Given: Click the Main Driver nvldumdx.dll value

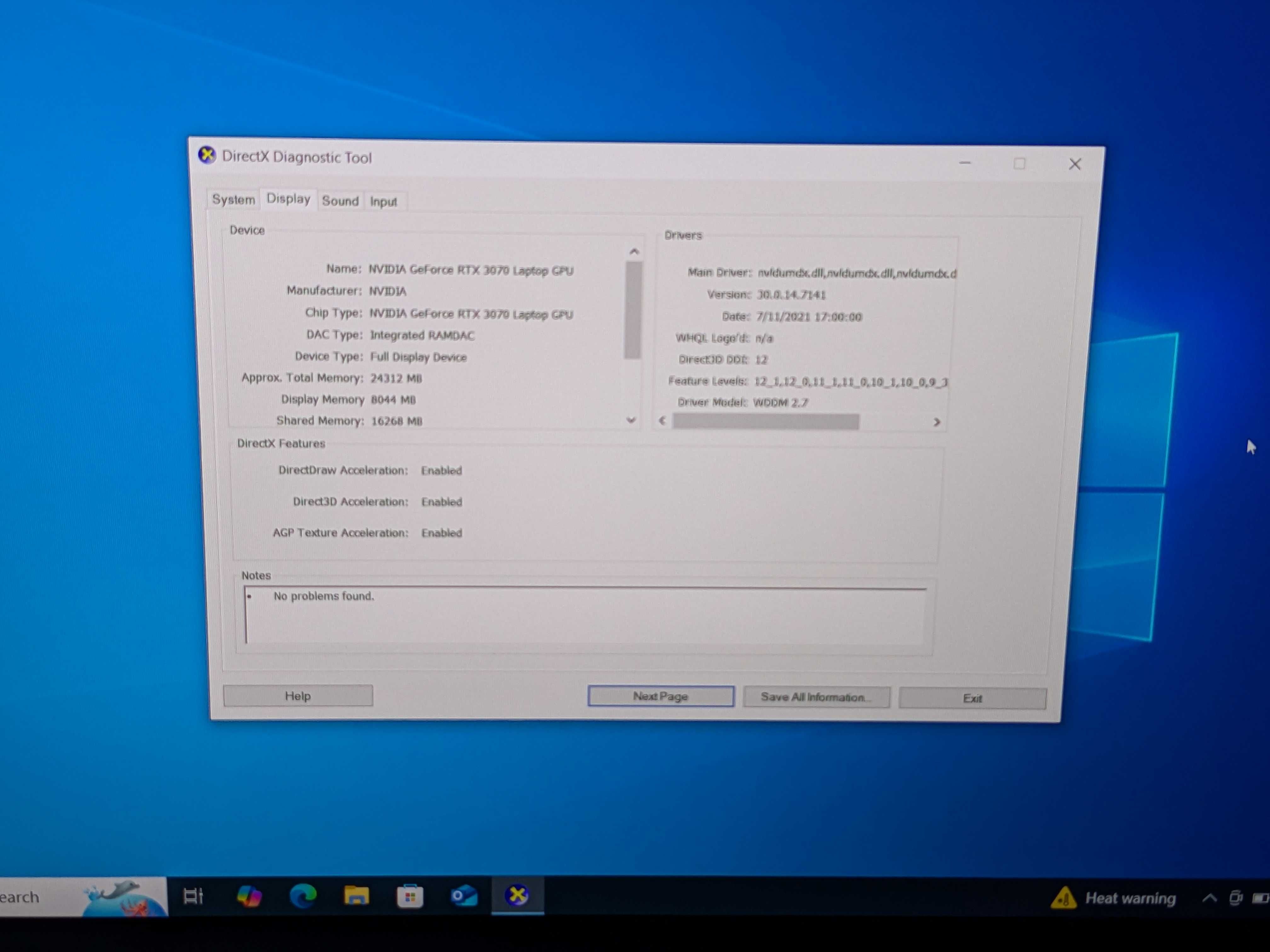Looking at the screenshot, I should (x=857, y=274).
